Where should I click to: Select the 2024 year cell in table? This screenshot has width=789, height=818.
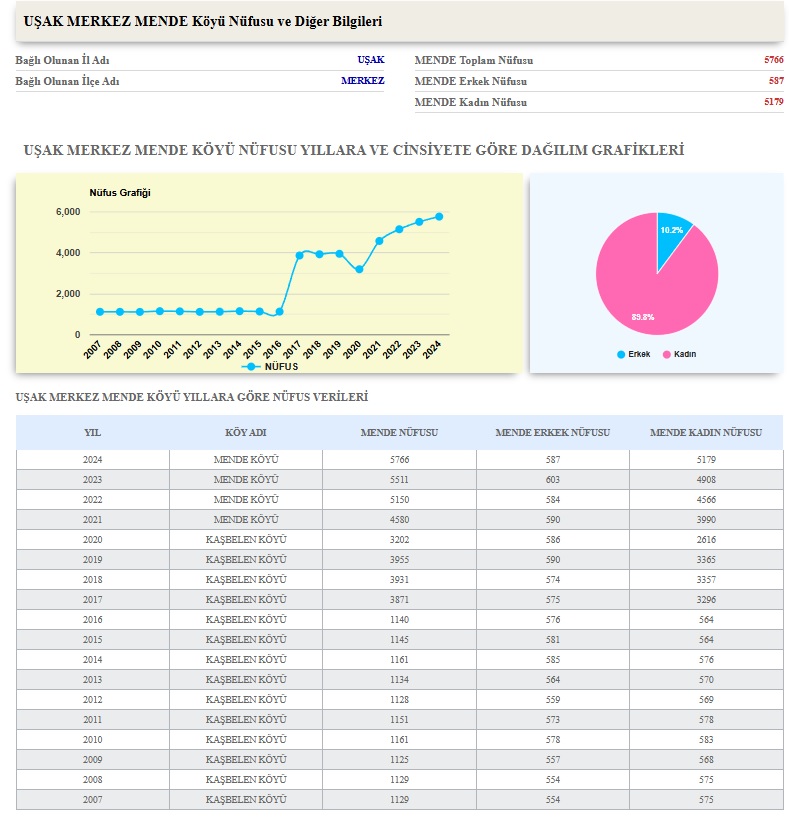pyautogui.click(x=92, y=459)
